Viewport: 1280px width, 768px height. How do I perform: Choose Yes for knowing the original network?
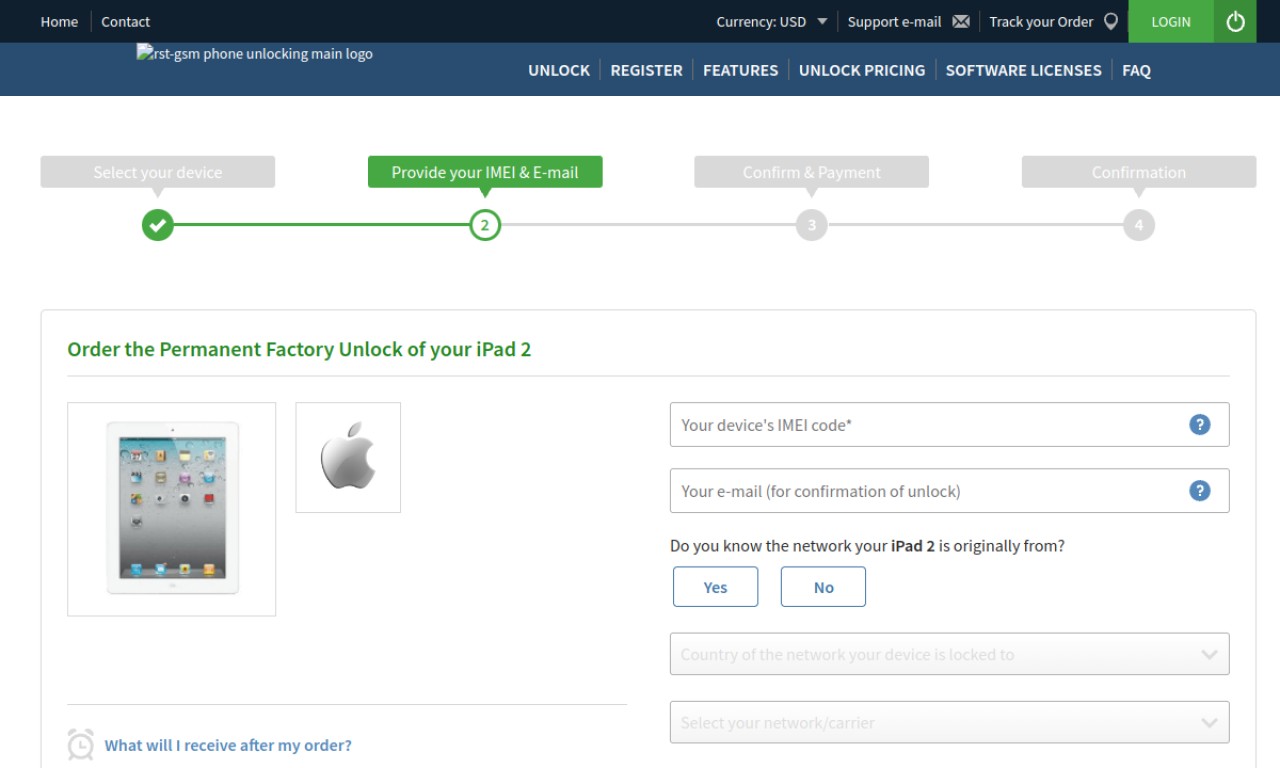pyautogui.click(x=715, y=587)
